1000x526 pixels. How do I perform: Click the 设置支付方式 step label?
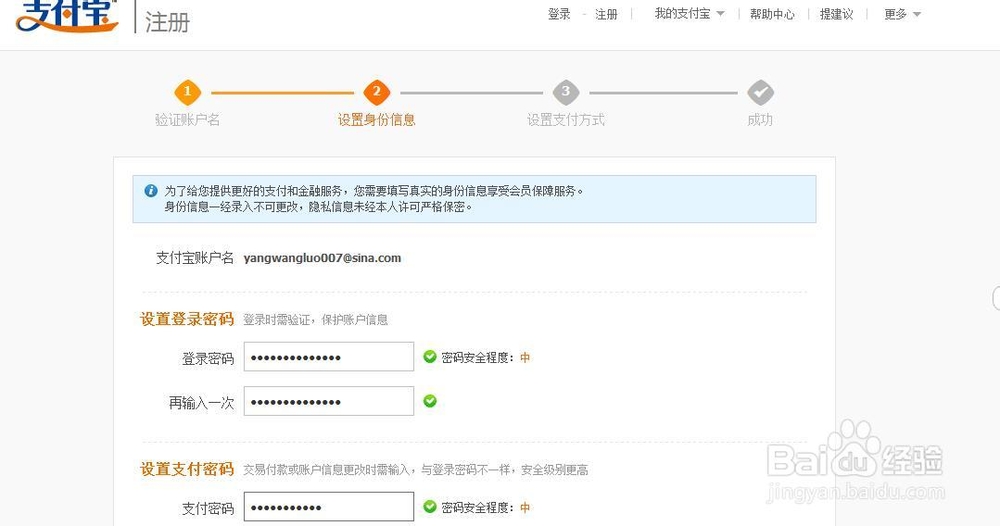tap(566, 120)
